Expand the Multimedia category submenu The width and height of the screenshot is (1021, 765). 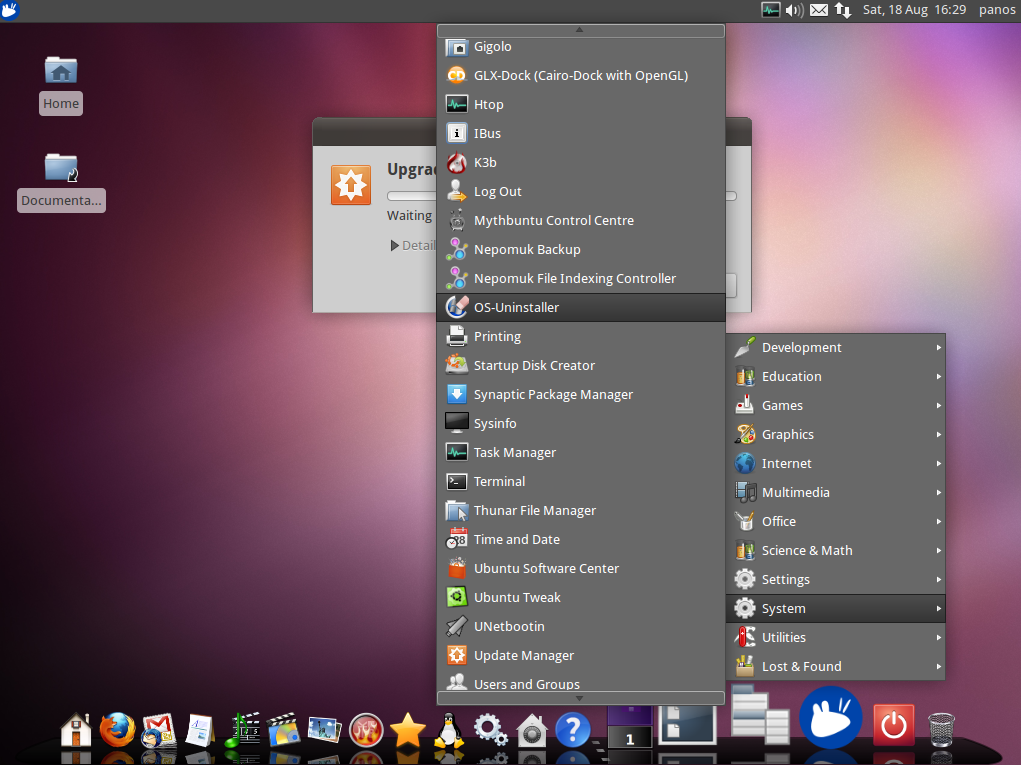point(836,492)
